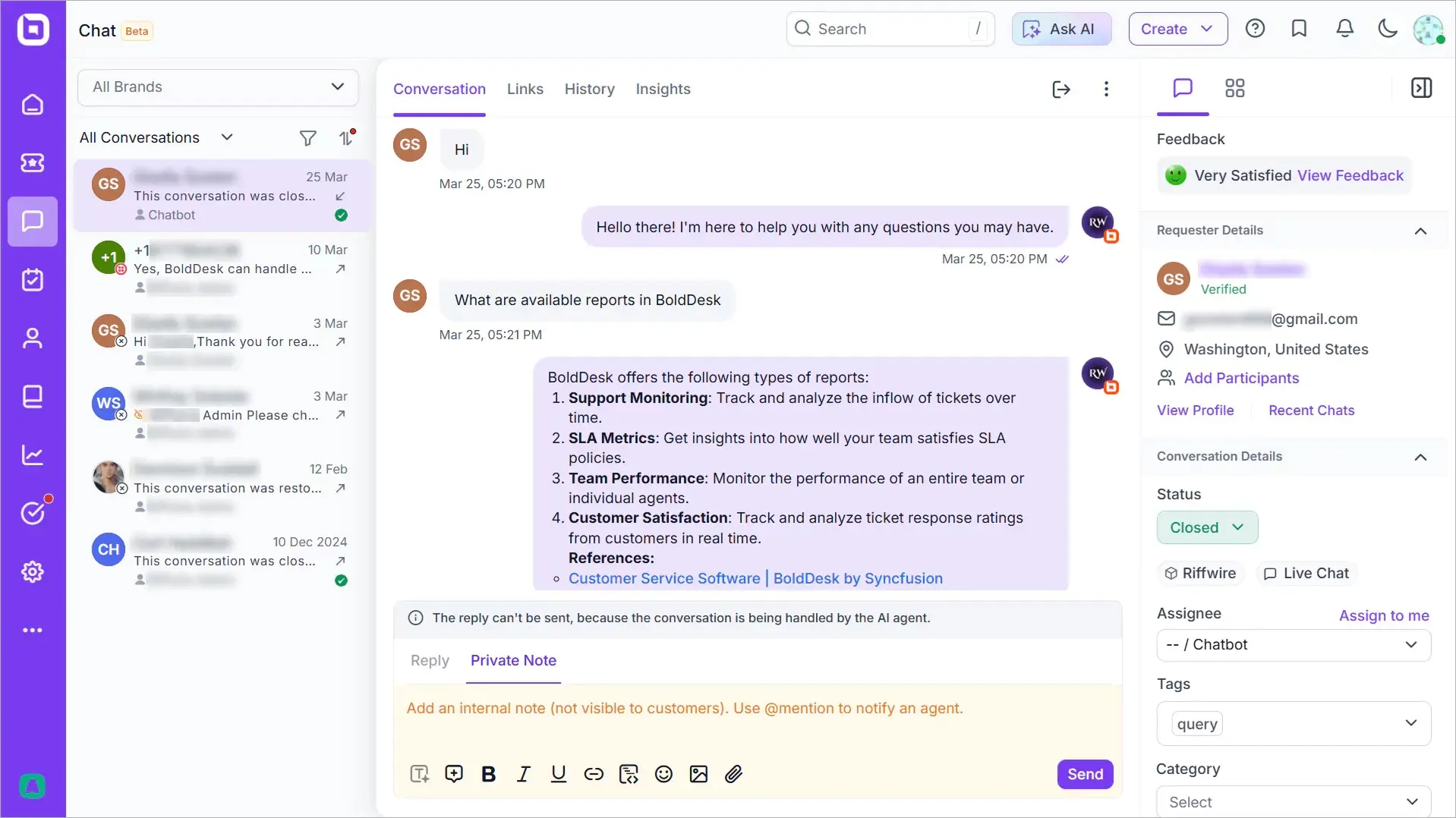Open the Chat module in the sidebar
1456x818 pixels.
[x=33, y=221]
